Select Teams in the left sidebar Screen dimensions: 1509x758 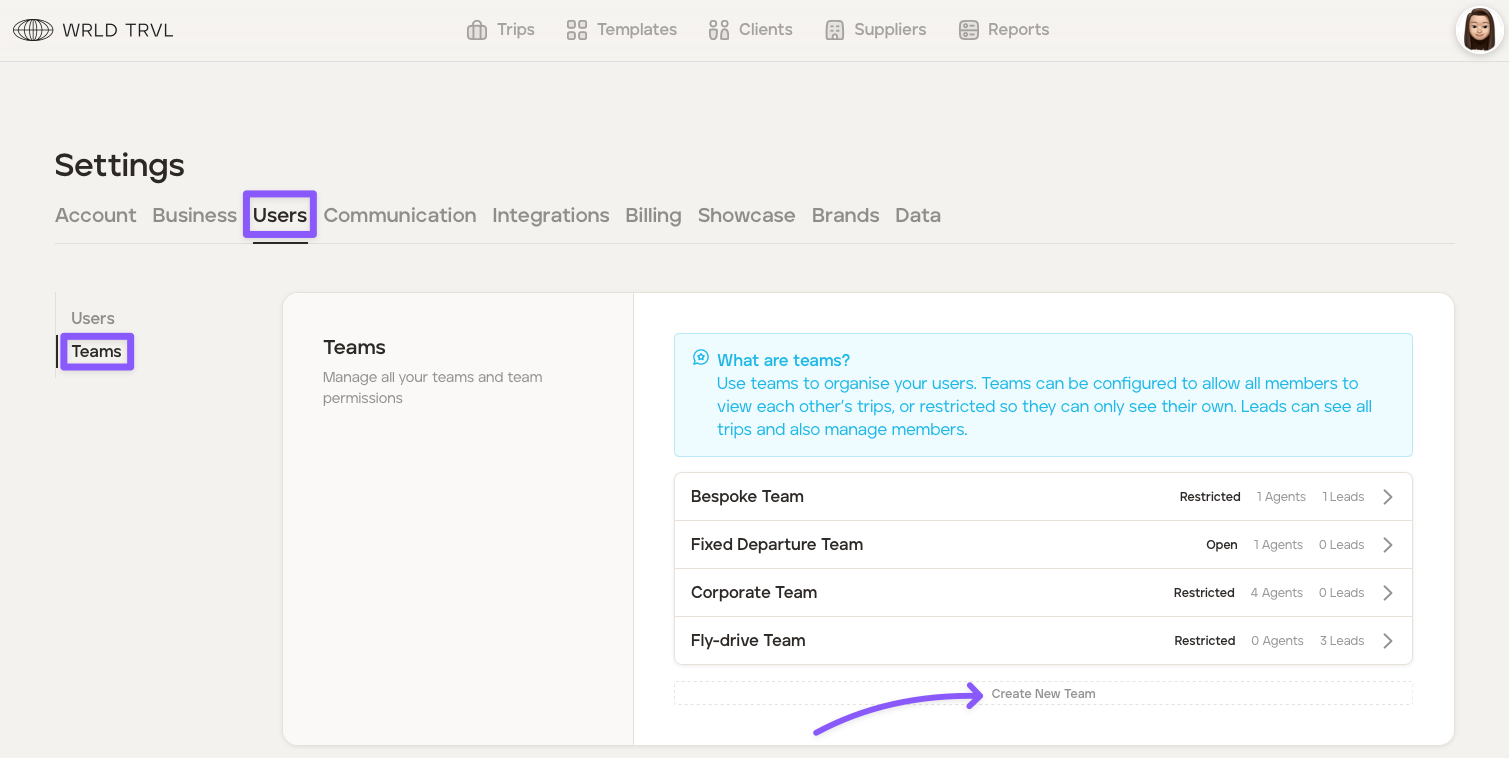pyautogui.click(x=97, y=351)
